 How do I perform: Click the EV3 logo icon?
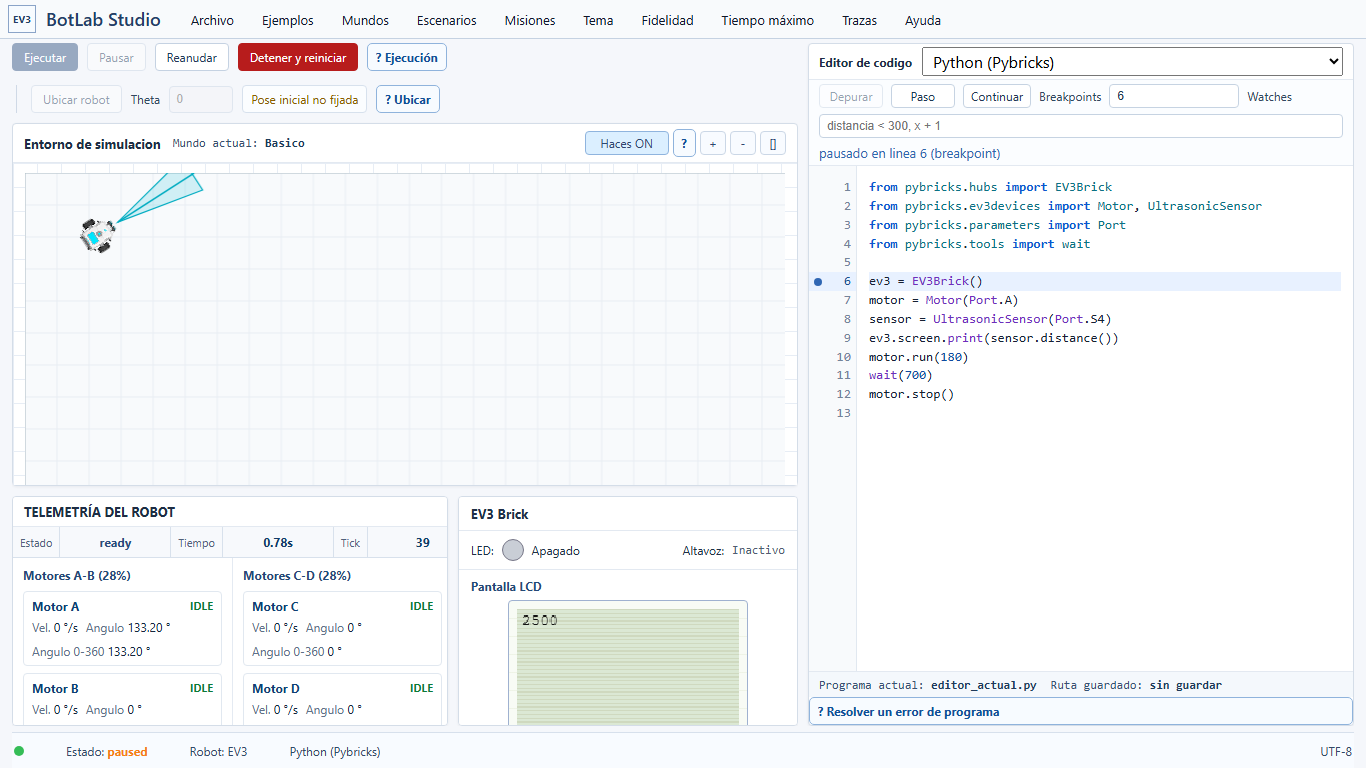23,20
